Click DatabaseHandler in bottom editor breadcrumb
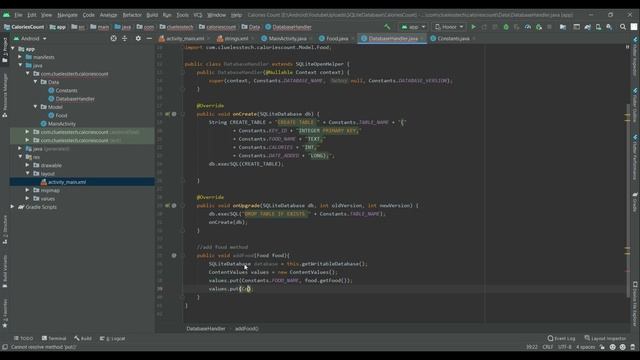This screenshot has width=640, height=360. (x=206, y=329)
